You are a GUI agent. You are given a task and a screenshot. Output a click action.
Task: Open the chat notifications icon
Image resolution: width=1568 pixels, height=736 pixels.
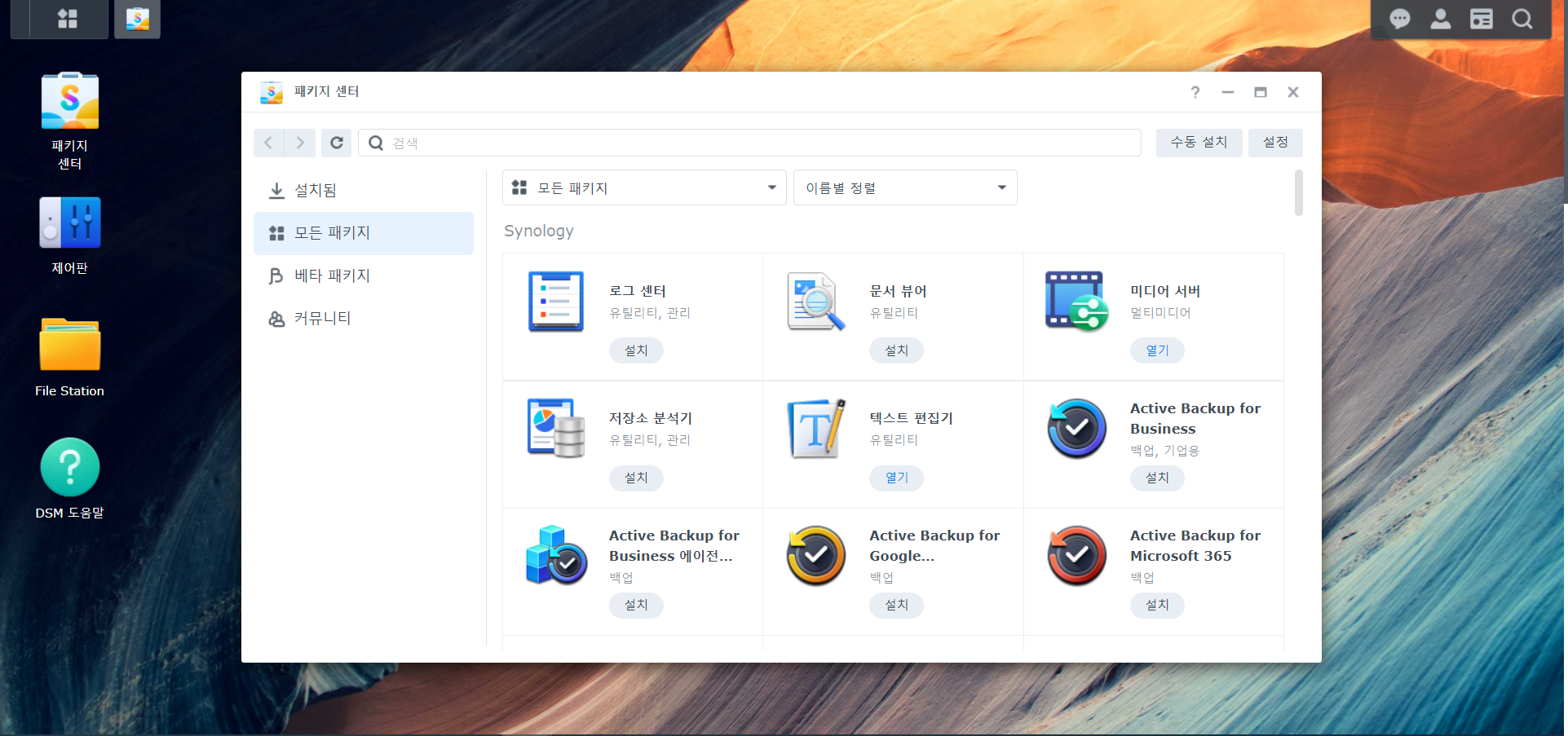tap(1400, 19)
